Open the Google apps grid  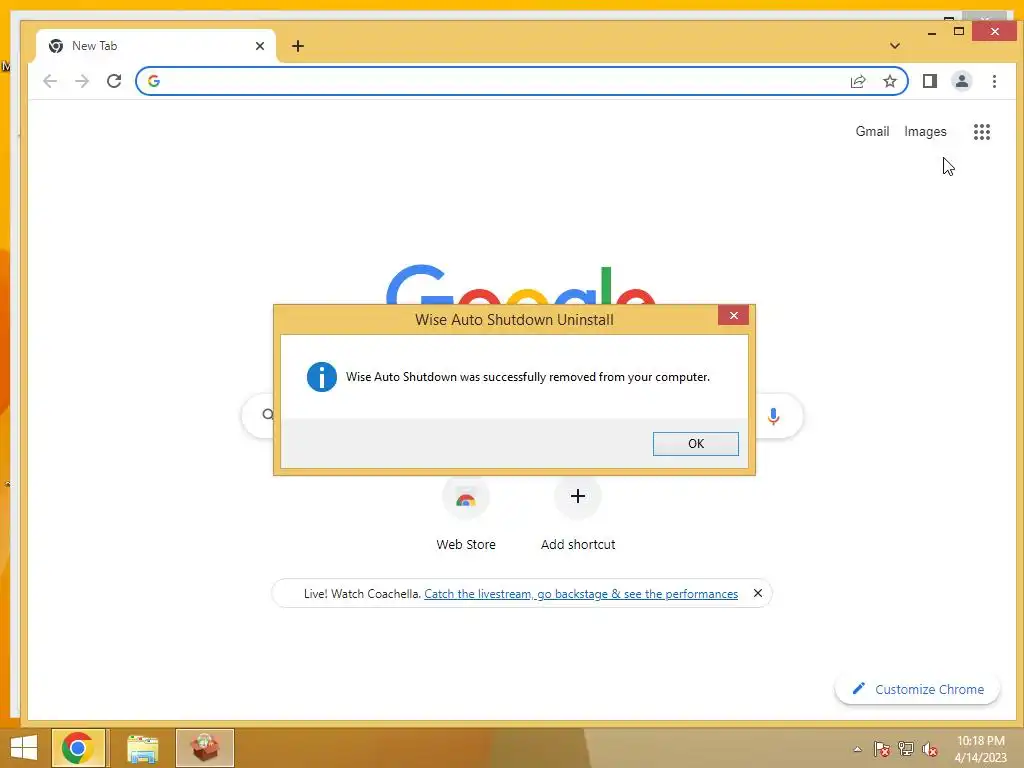[x=982, y=132]
